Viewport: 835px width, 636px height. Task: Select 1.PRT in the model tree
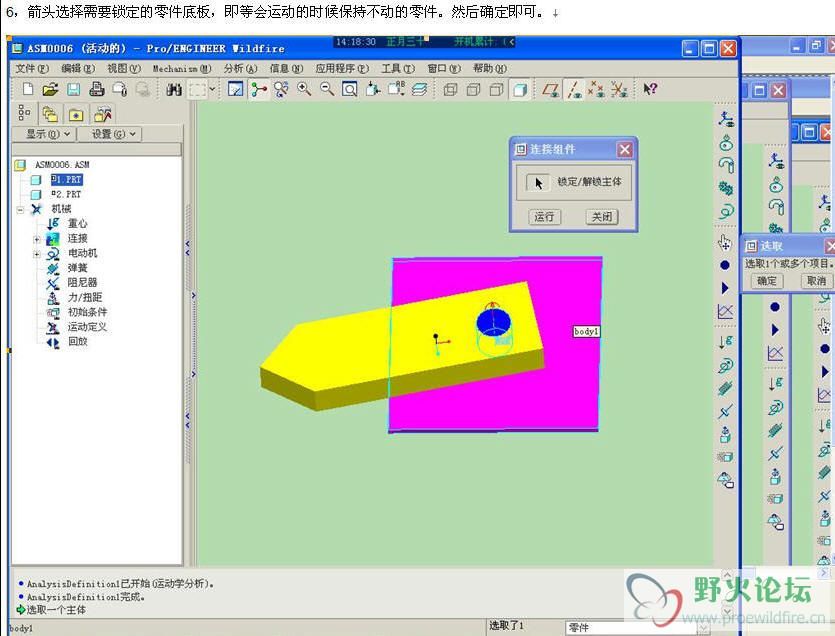67,180
